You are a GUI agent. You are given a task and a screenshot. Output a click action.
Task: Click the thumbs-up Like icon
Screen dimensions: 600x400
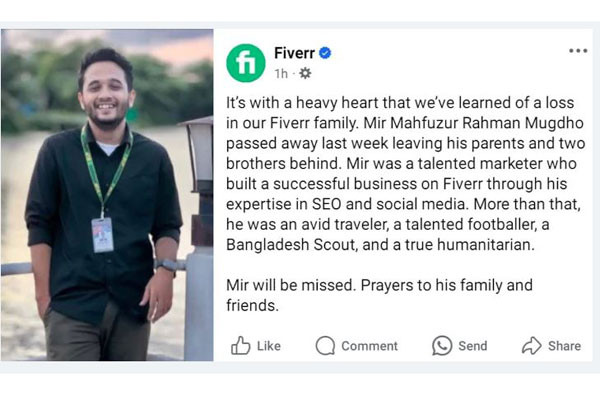tap(241, 345)
